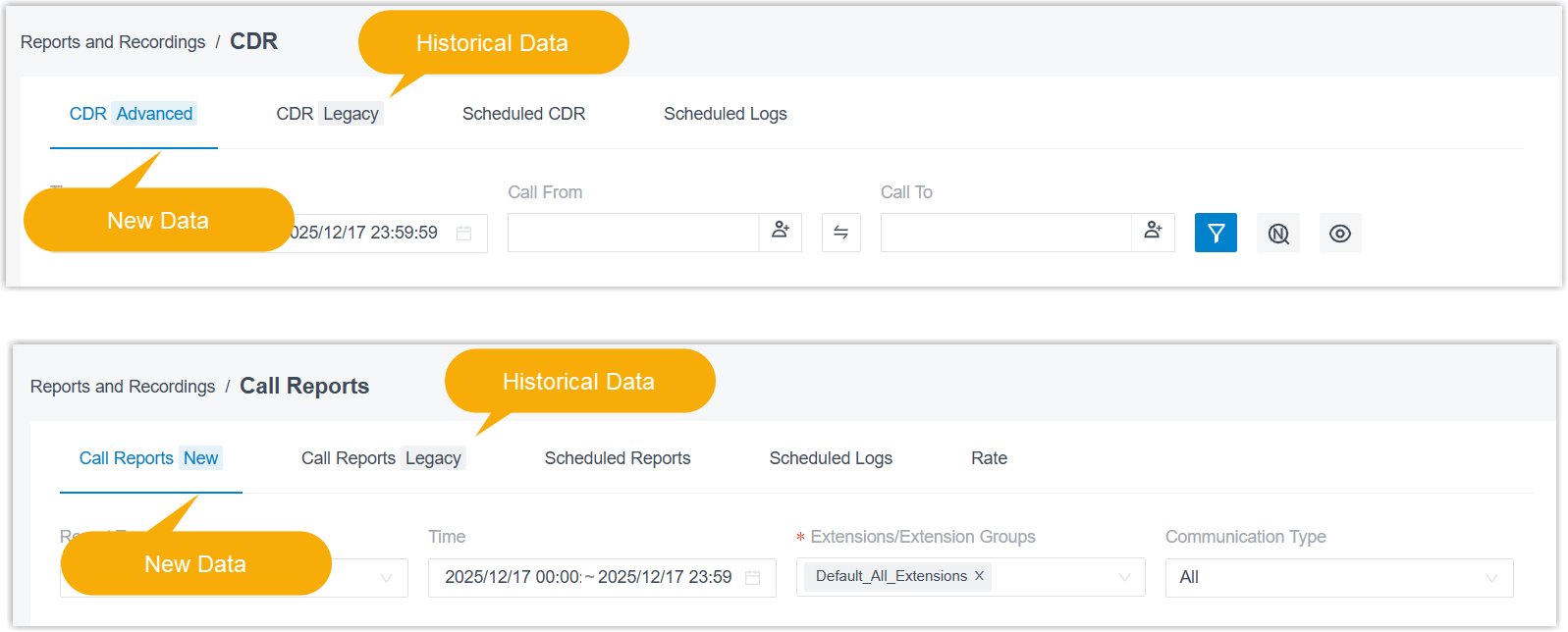The image size is (1568, 632).
Task: Remove Default_All_Extensions tag
Action: coord(979,576)
